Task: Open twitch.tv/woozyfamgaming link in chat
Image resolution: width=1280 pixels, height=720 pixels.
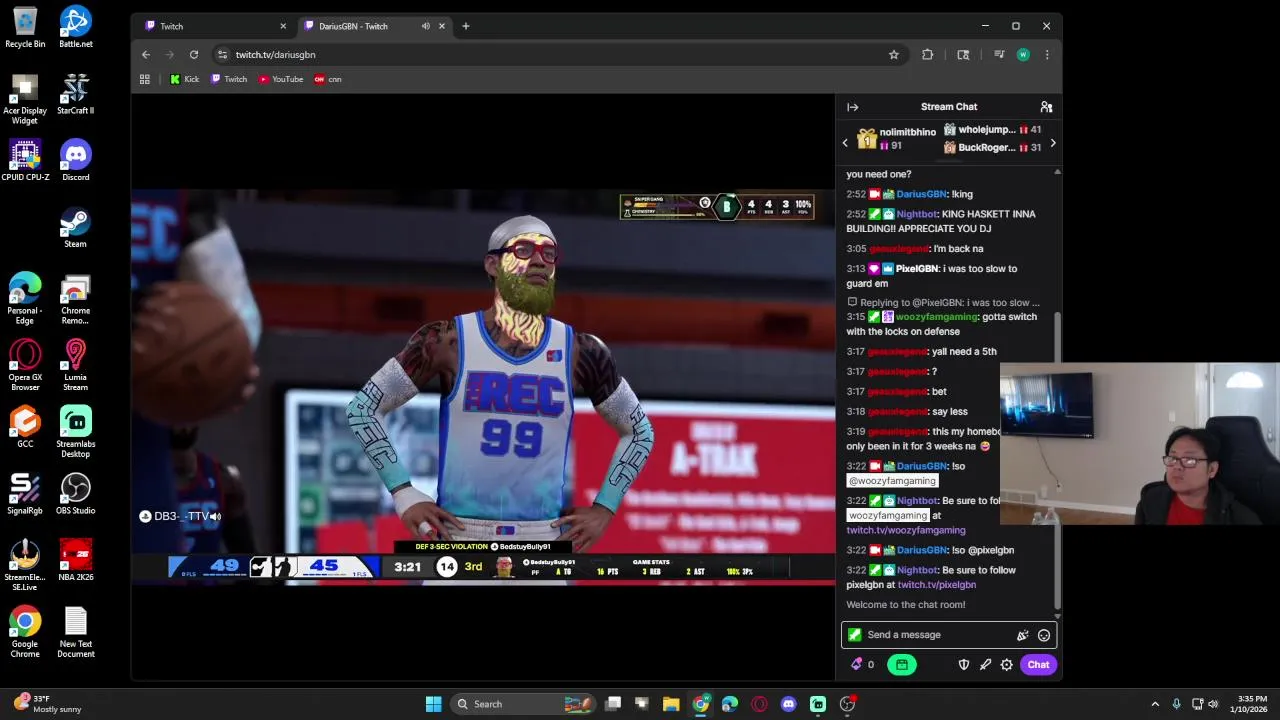Action: [x=906, y=530]
